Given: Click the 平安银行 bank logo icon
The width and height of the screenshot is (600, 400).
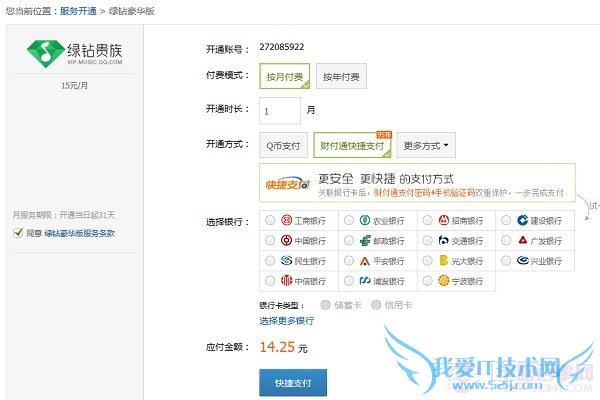Looking at the screenshot, I should [x=365, y=261].
